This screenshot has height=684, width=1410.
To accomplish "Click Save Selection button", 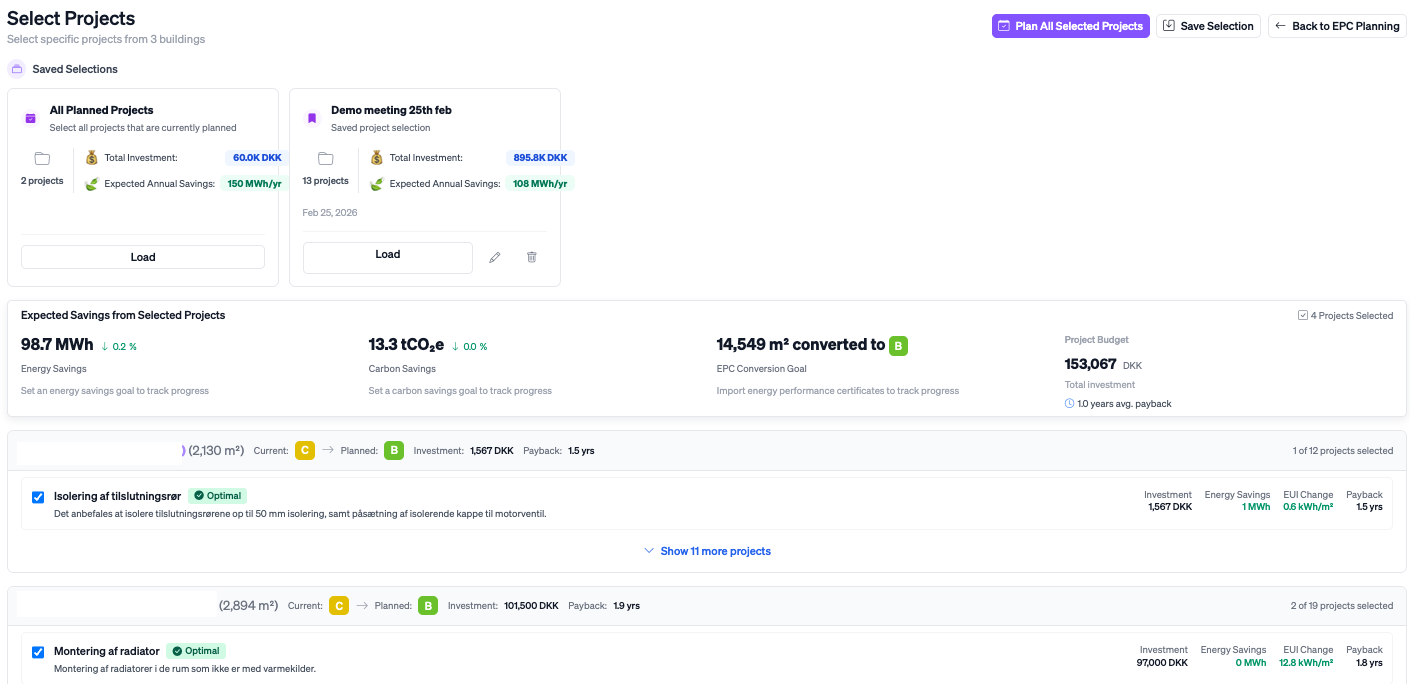I will pyautogui.click(x=1208, y=26).
